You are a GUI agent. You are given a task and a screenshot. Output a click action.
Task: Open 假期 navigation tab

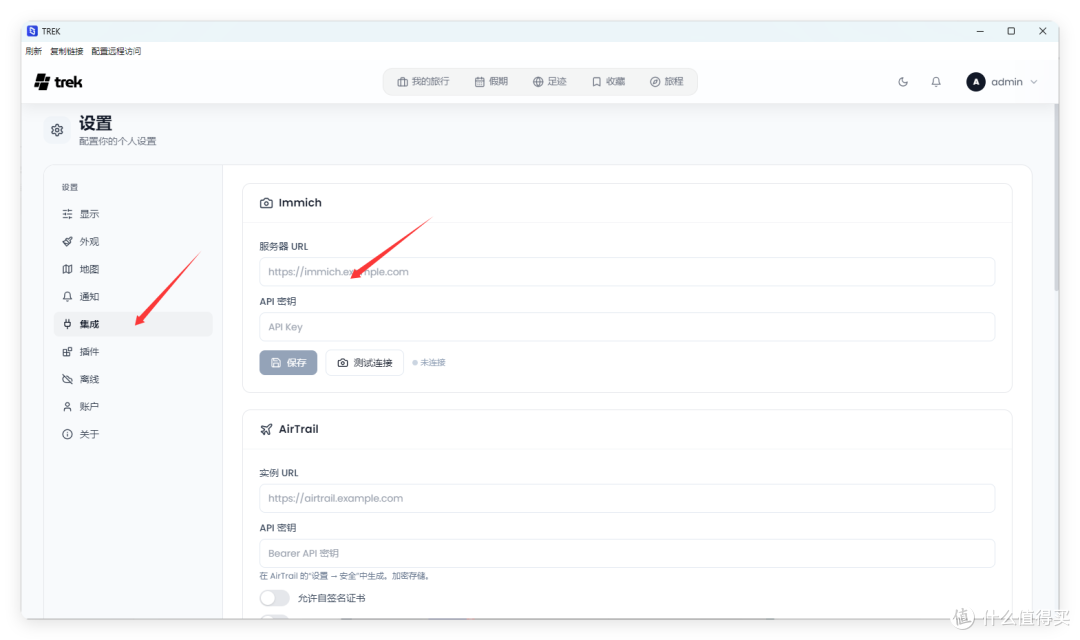click(x=491, y=81)
